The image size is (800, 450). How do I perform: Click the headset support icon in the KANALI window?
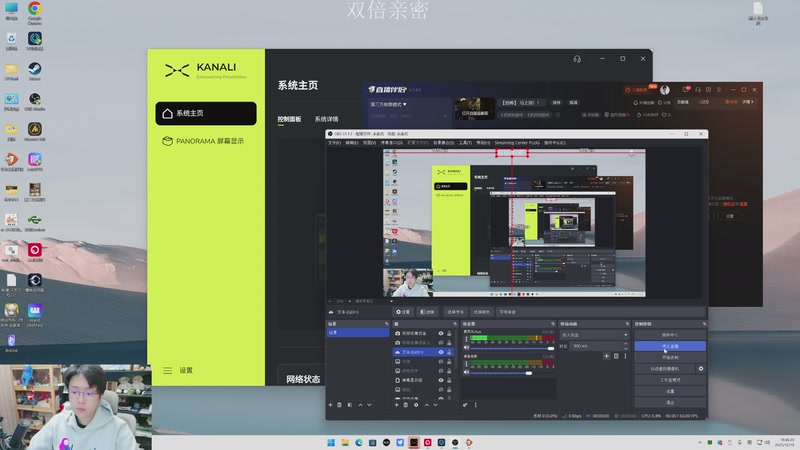pos(577,59)
